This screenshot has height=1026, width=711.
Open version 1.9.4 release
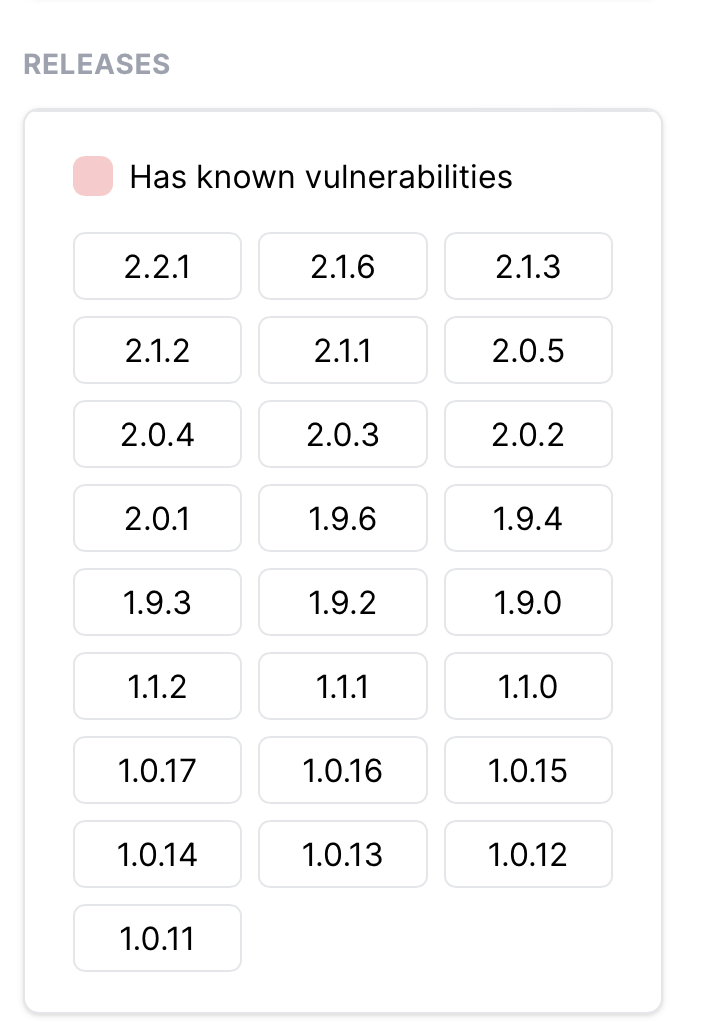point(528,519)
